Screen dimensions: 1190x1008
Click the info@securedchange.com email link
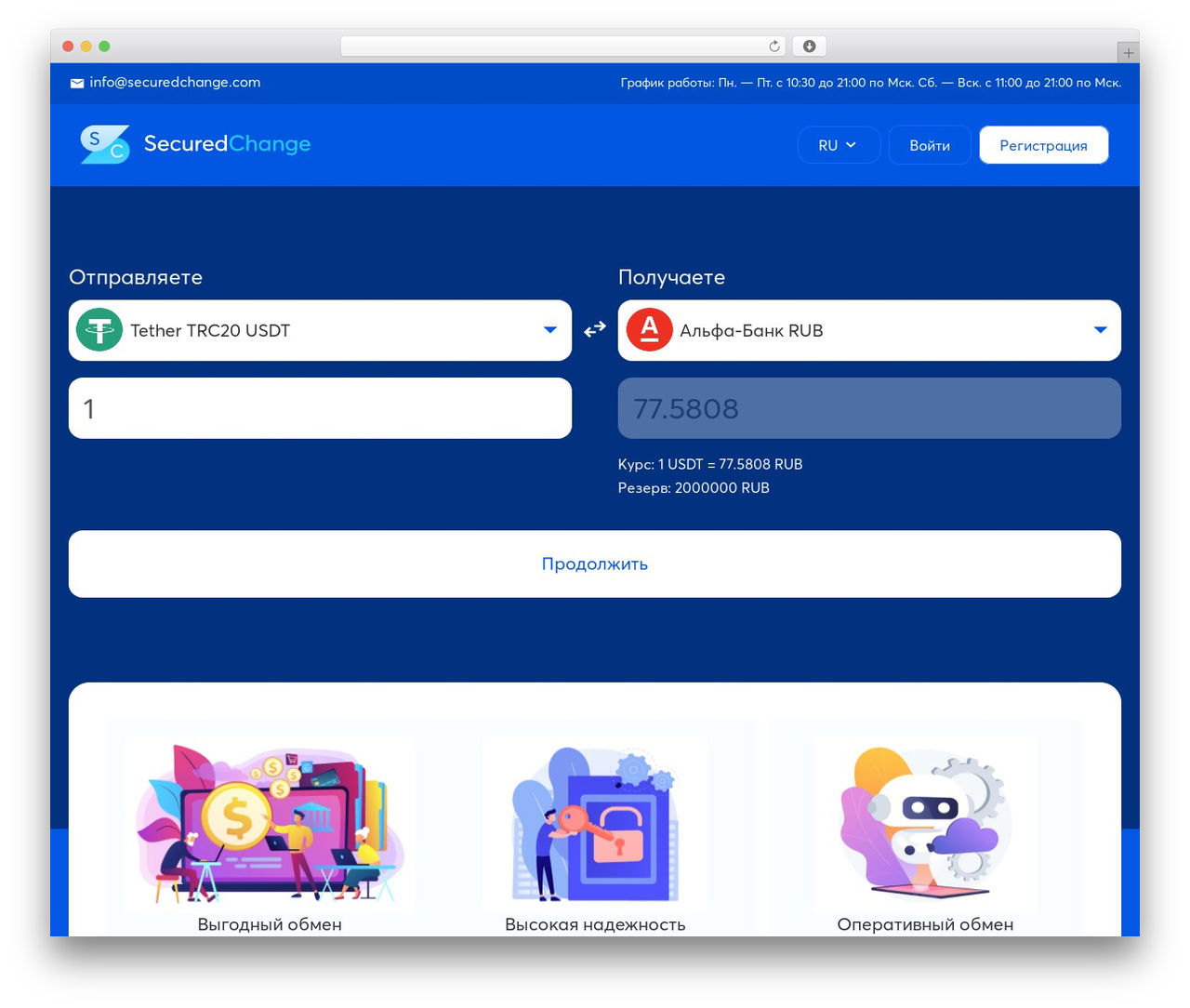point(175,82)
